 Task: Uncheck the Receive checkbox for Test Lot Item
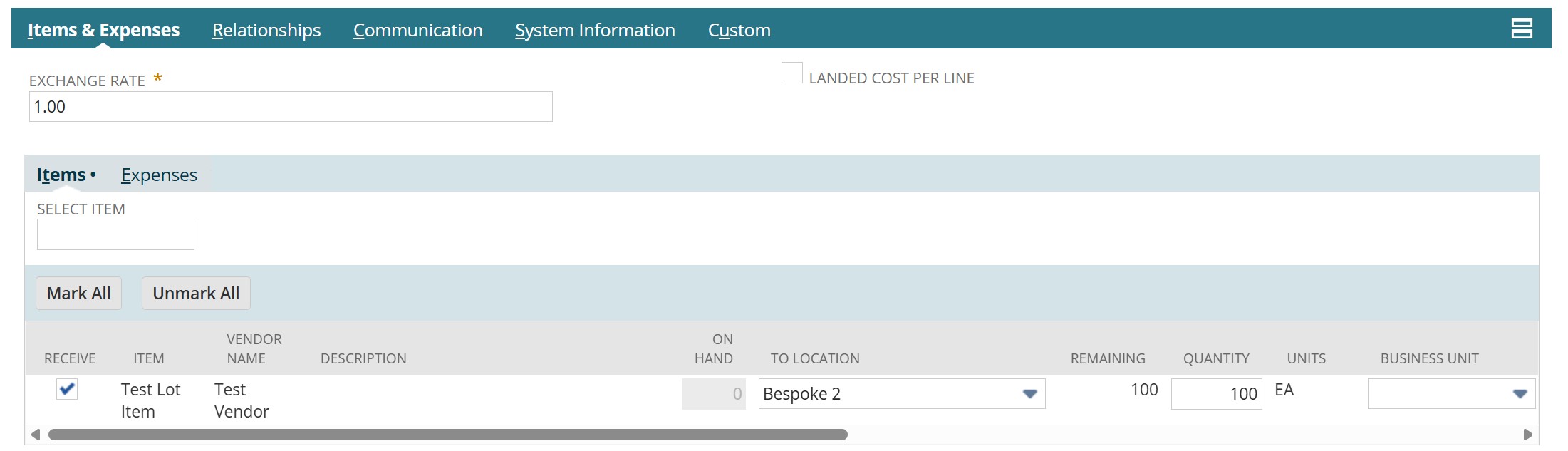point(67,389)
